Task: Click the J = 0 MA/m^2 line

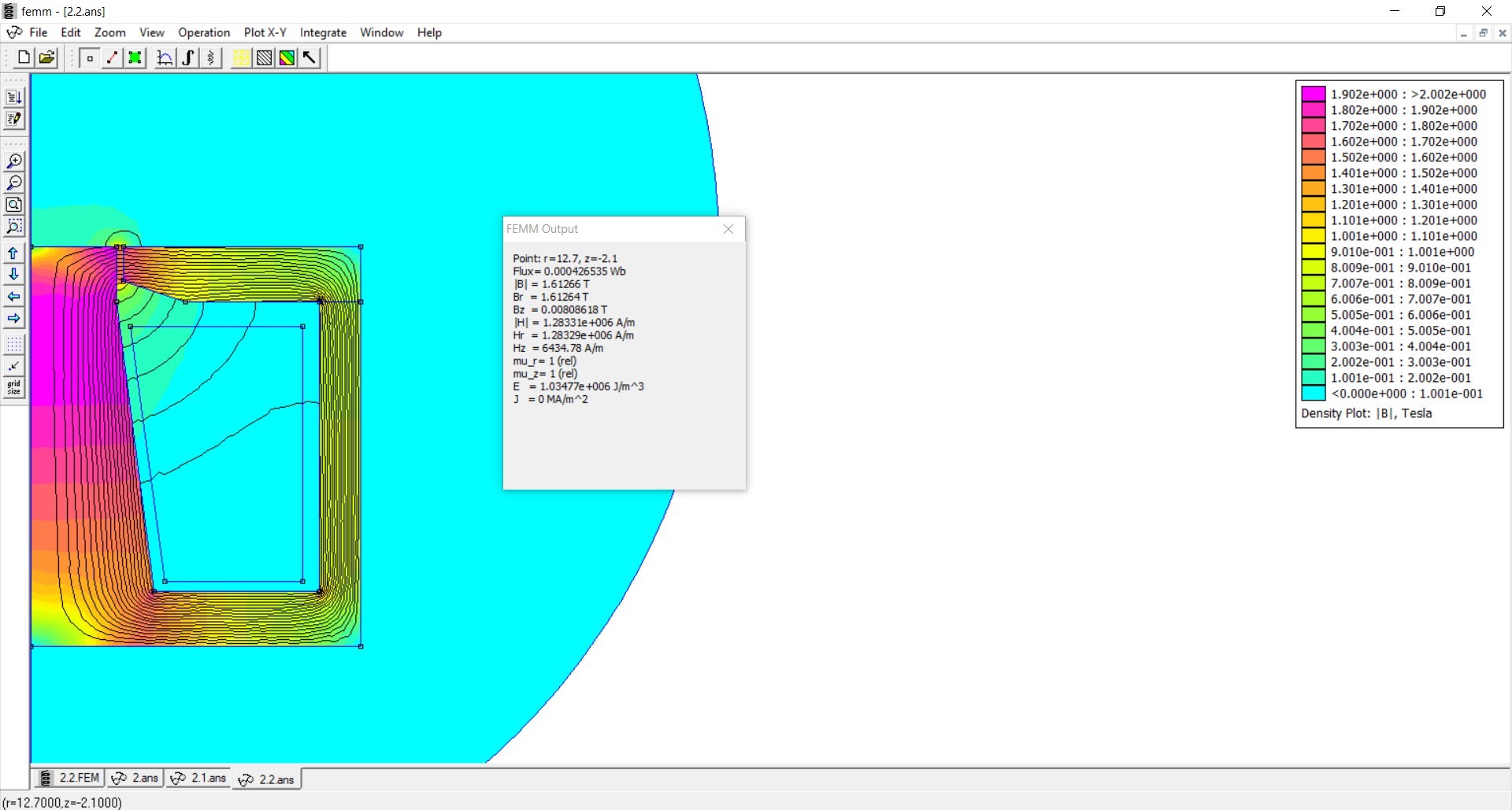Action: click(550, 399)
